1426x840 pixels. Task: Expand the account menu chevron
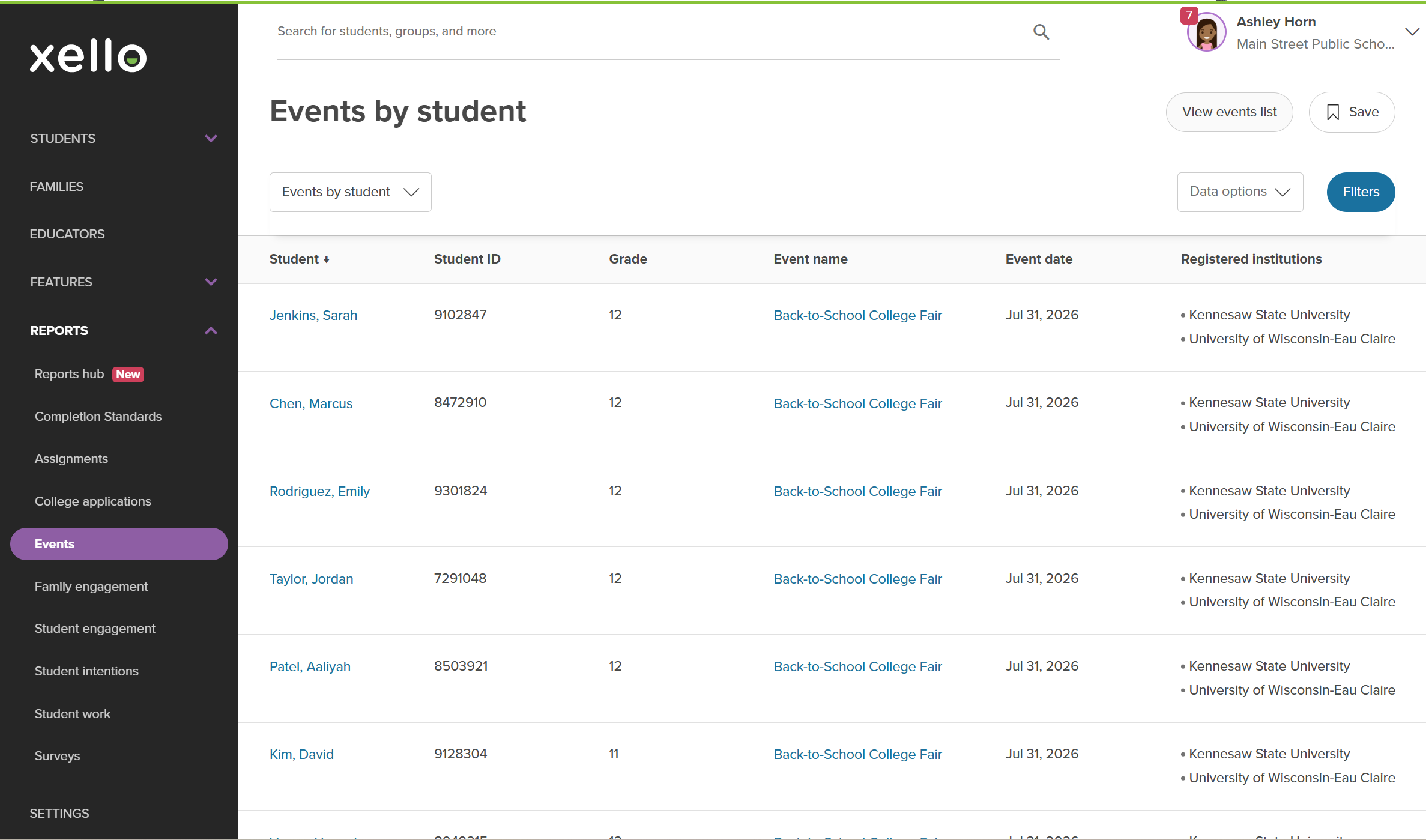pyautogui.click(x=1412, y=32)
